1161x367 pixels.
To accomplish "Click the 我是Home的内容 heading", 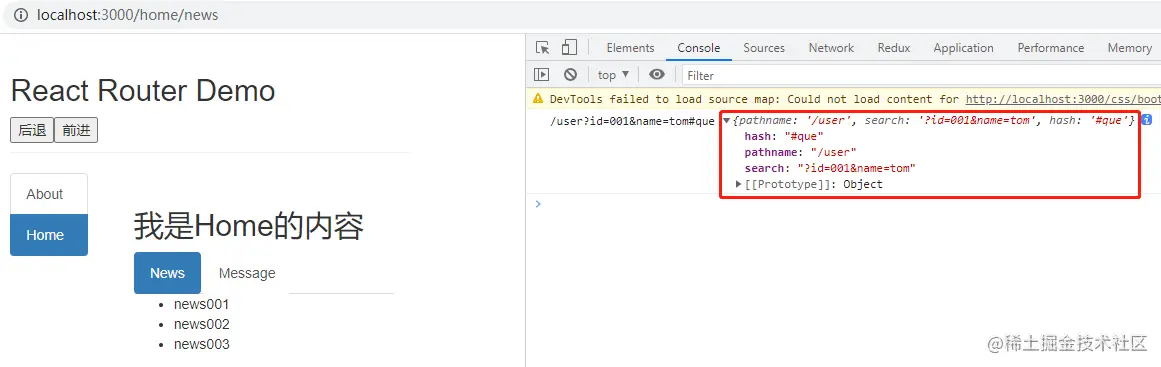I will tap(249, 226).
